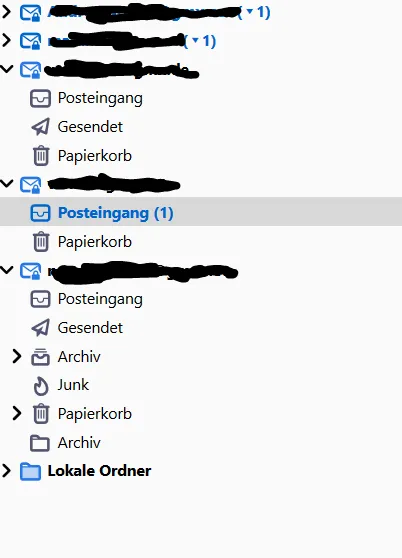Select the Junk folder
402x558 pixels.
(x=73, y=385)
